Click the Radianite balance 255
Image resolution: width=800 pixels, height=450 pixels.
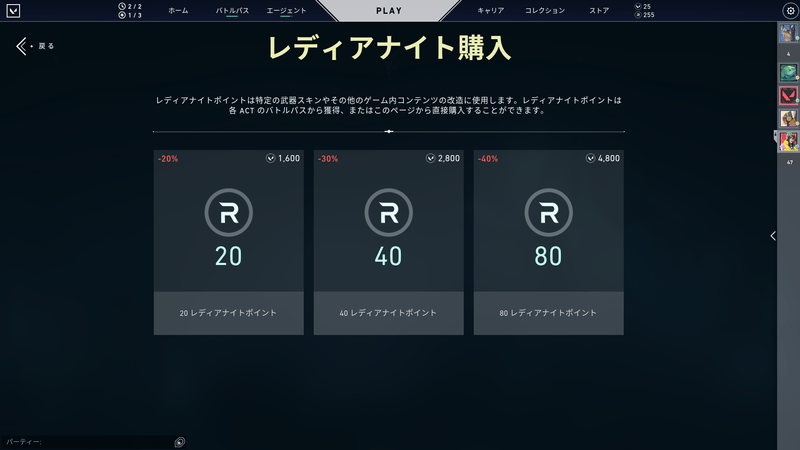point(648,15)
